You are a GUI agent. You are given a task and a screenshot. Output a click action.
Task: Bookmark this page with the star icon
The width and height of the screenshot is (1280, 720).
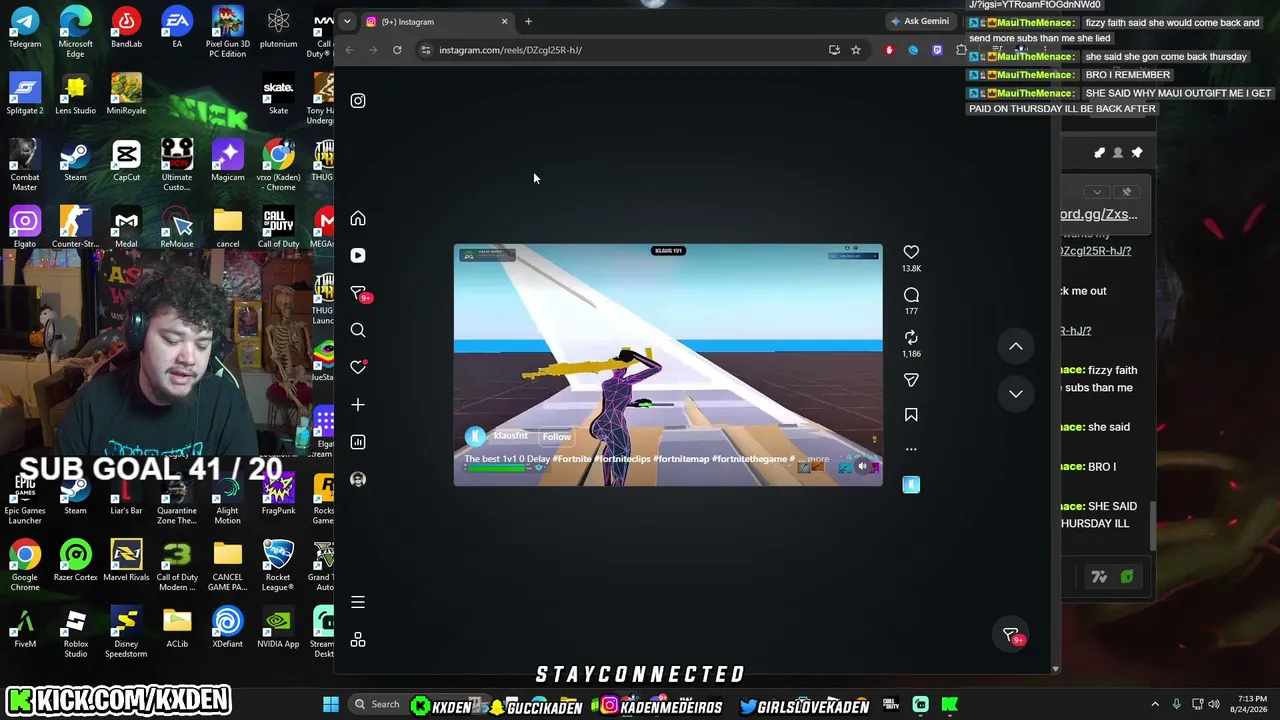(856, 50)
